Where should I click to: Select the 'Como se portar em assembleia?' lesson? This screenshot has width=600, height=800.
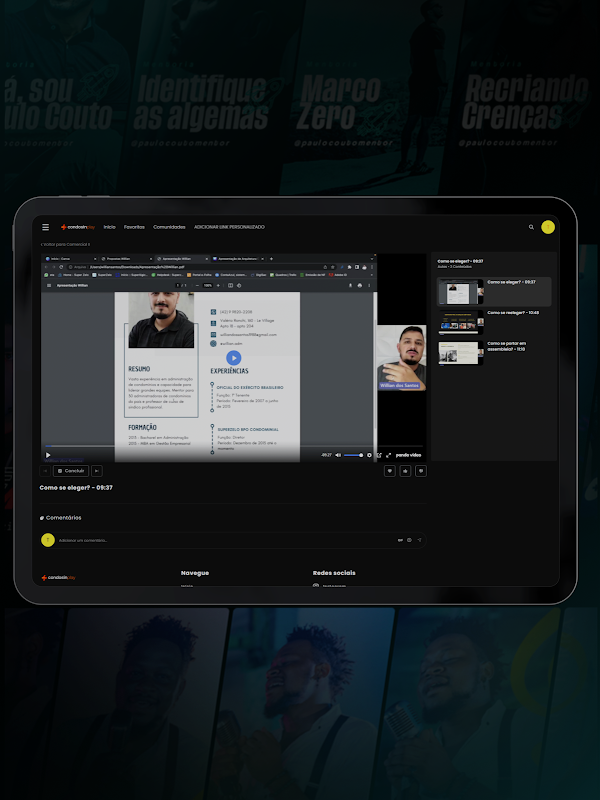(494, 353)
